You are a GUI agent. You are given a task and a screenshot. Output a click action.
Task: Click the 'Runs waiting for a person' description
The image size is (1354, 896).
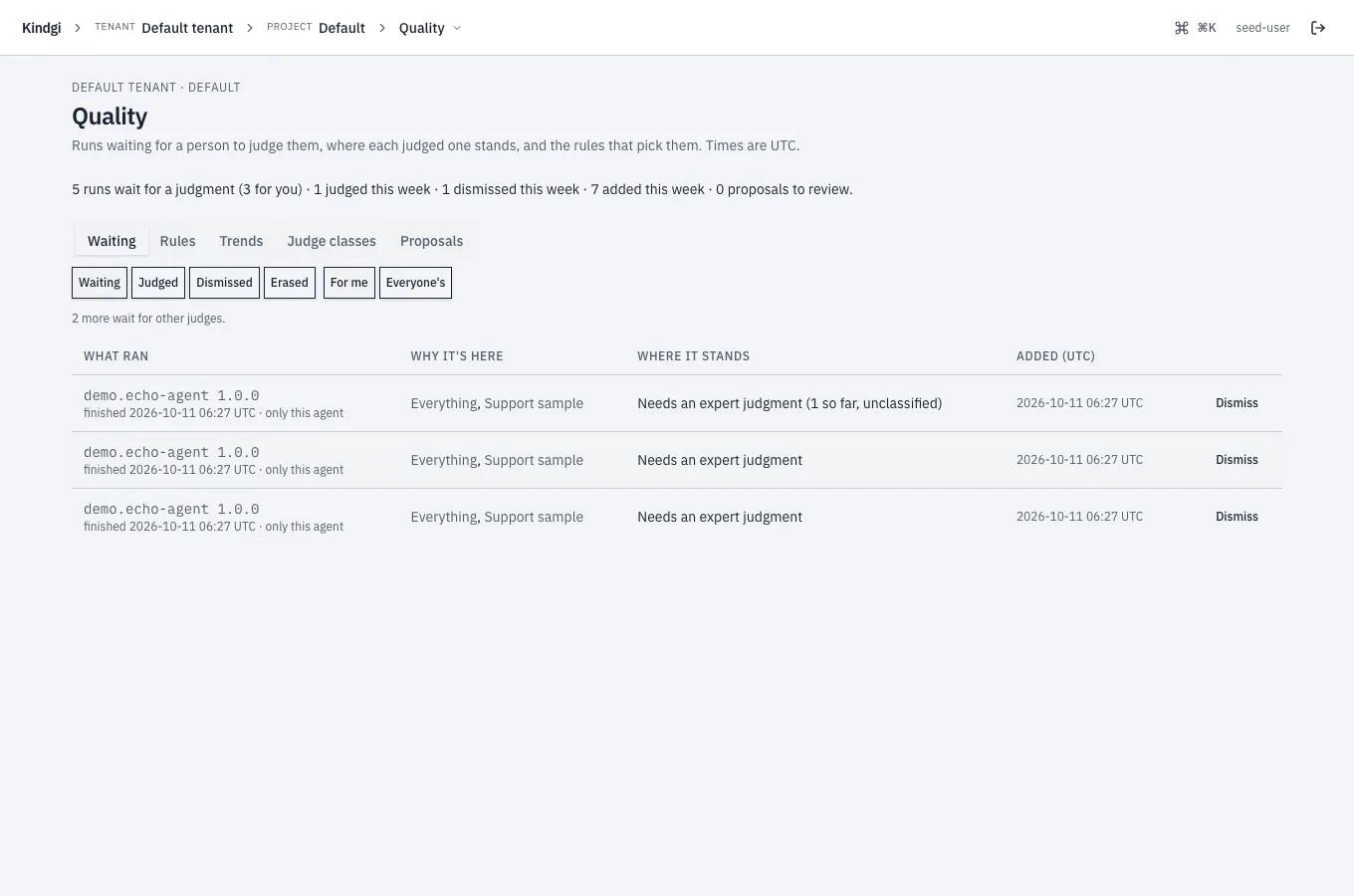click(435, 145)
